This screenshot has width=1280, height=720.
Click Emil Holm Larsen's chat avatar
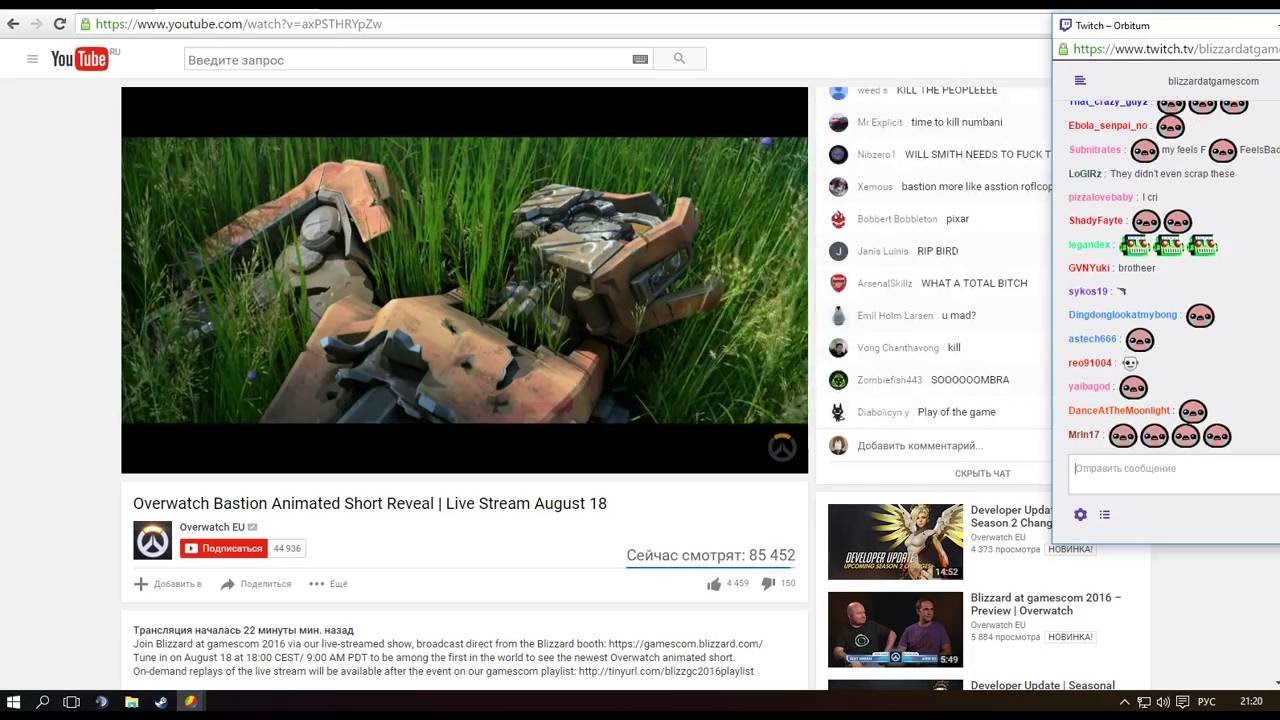coord(838,315)
